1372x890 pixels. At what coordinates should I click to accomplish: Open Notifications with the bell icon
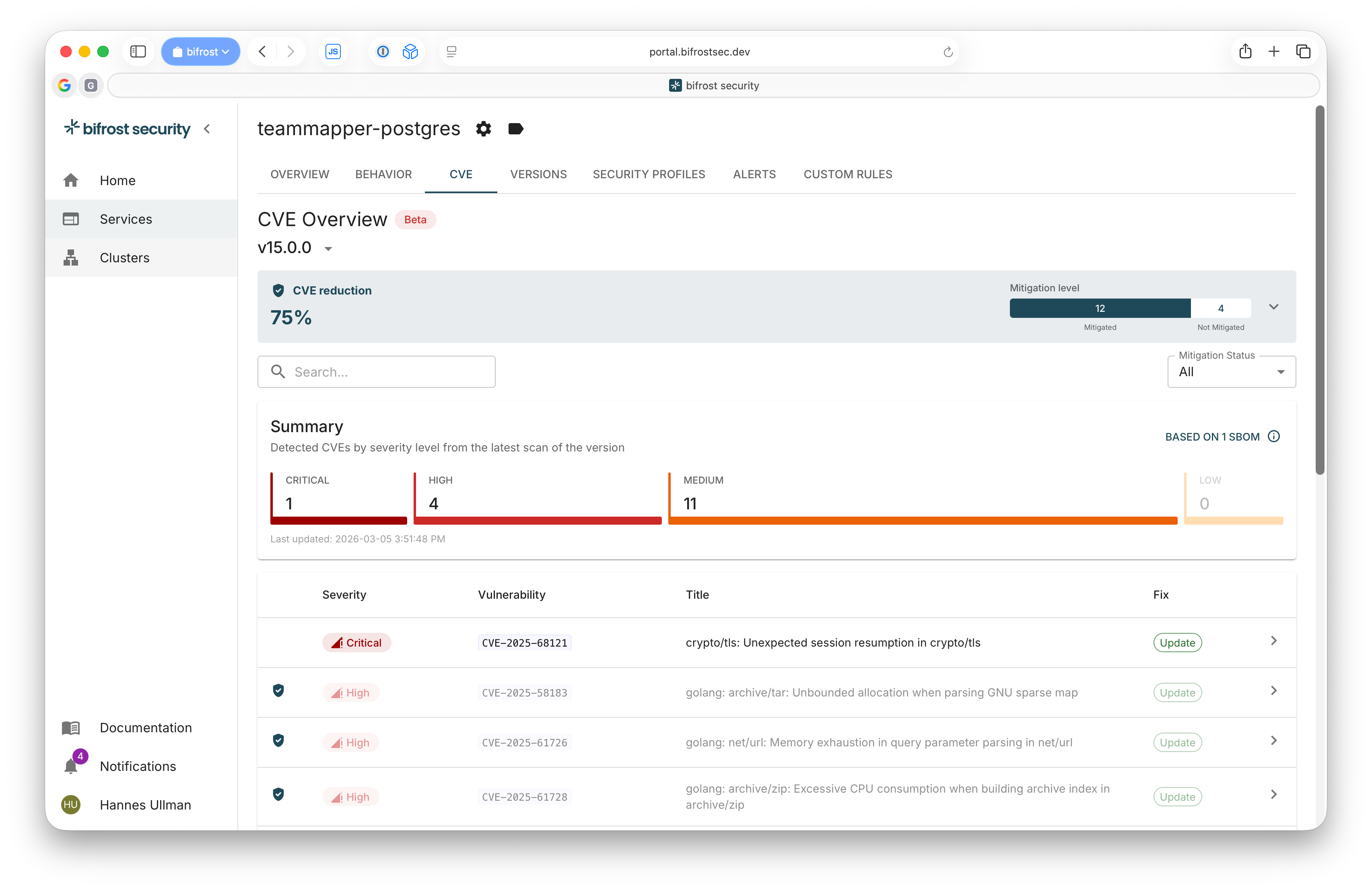[x=70, y=766]
